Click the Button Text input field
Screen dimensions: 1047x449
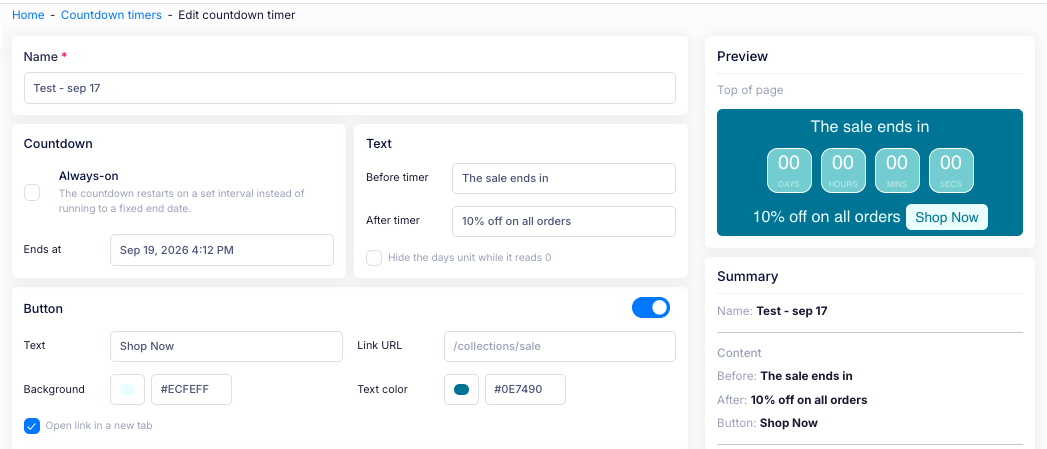(x=226, y=346)
